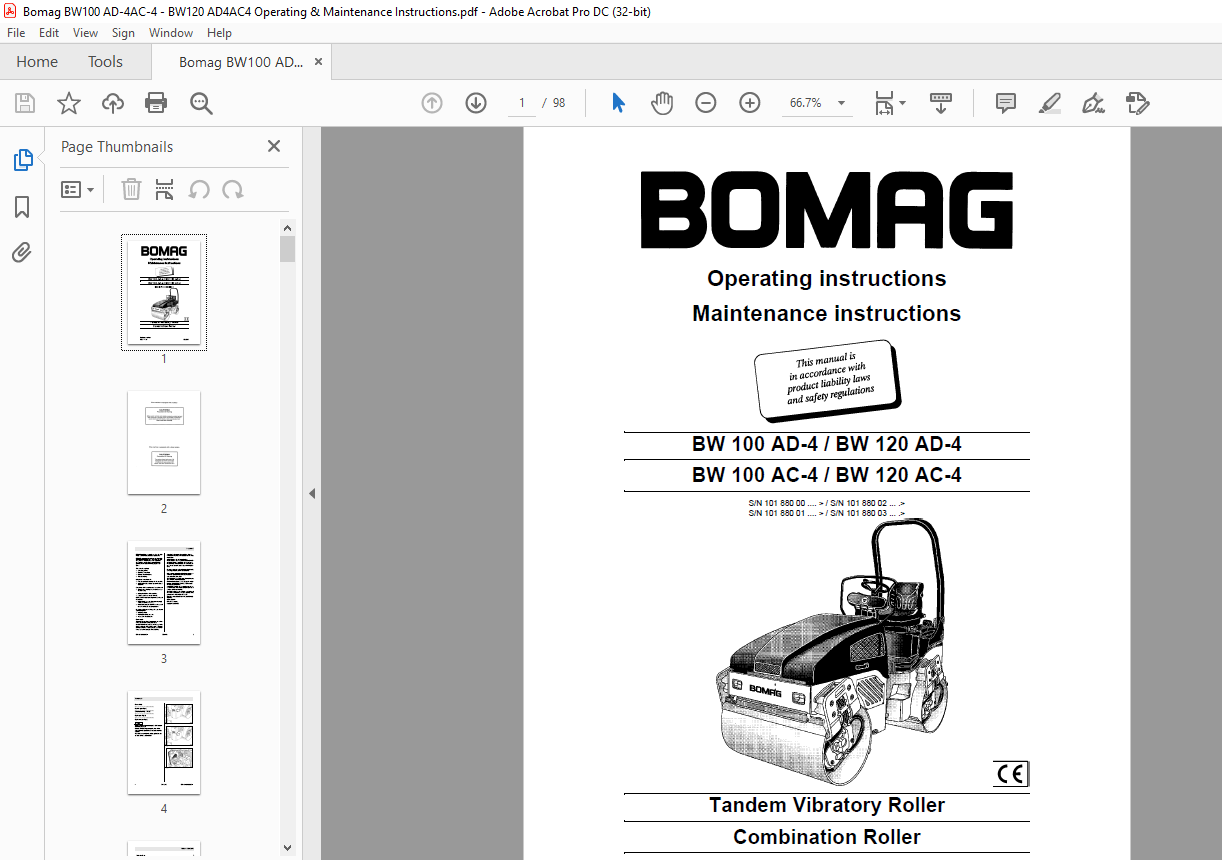The height and width of the screenshot is (860, 1222).
Task: Open the File menu
Action: click(x=16, y=33)
